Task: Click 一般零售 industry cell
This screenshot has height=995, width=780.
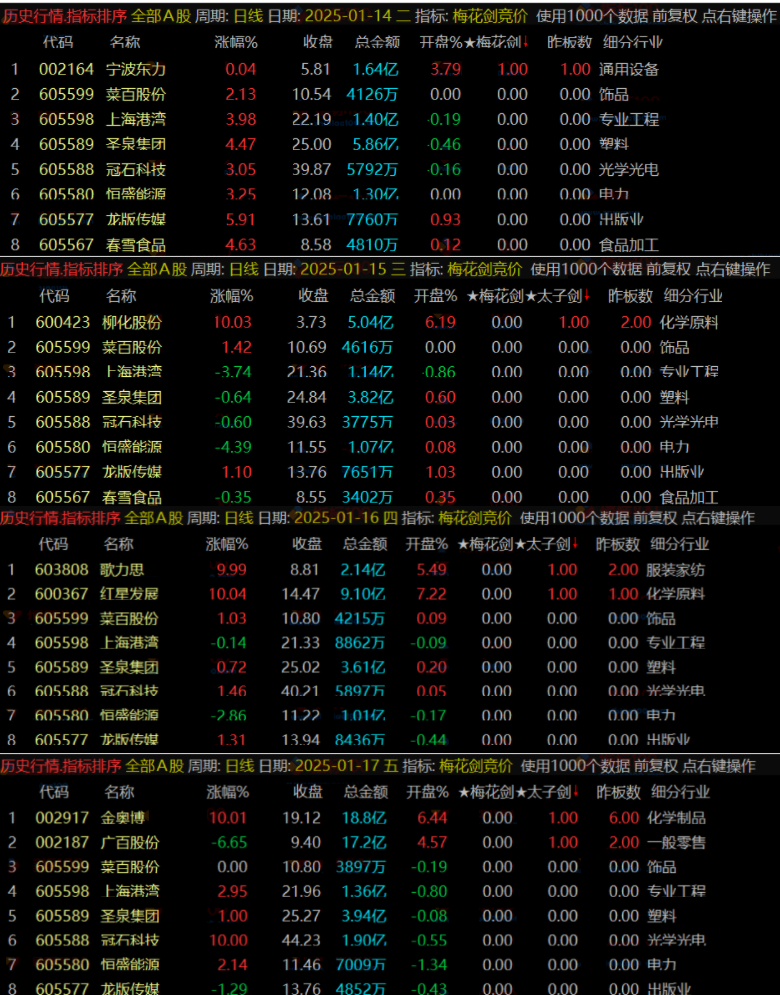Action: pyautogui.click(x=676, y=843)
